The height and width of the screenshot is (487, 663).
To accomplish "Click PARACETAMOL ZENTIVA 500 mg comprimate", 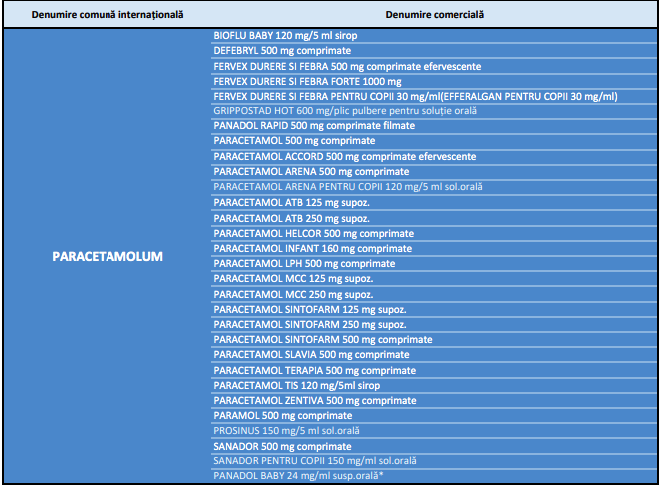I will point(434,400).
